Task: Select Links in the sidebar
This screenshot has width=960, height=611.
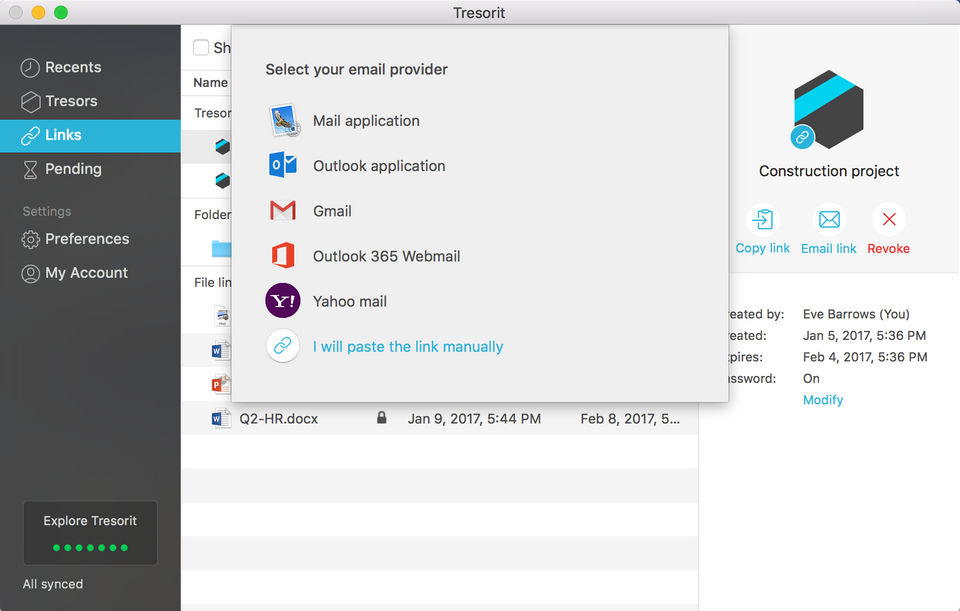Action: click(x=90, y=135)
